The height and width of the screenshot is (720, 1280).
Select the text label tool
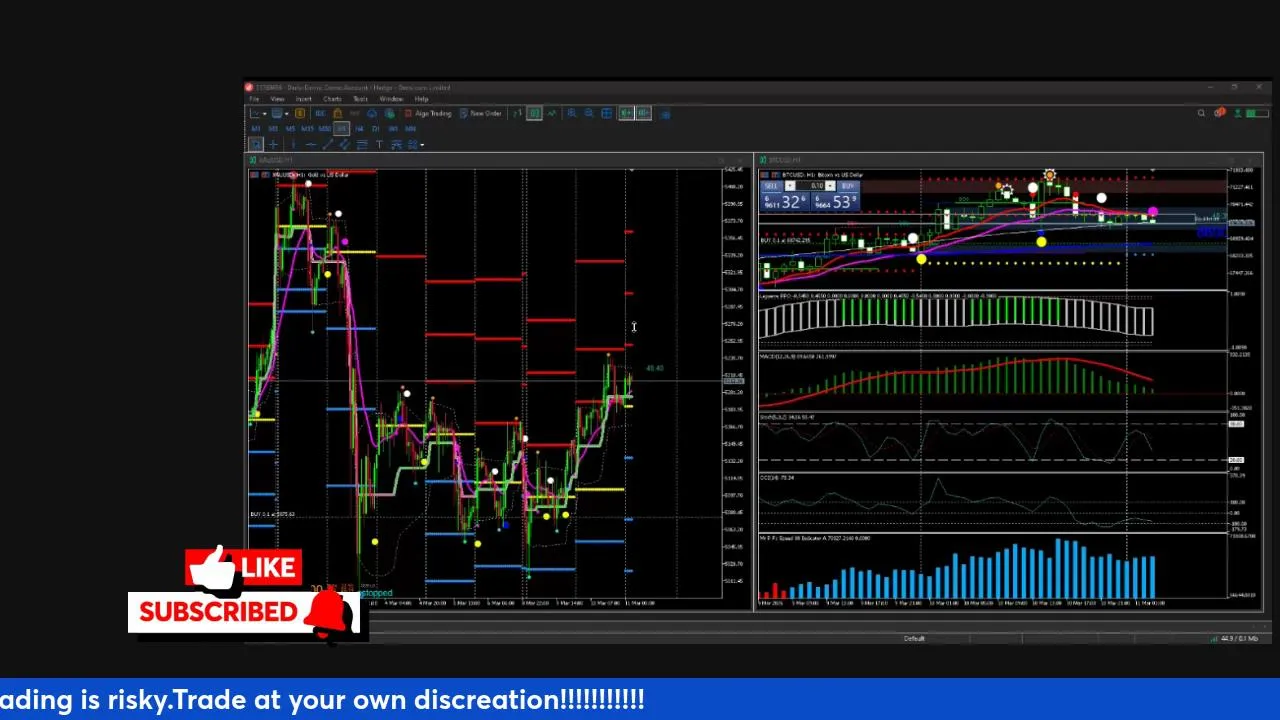[x=380, y=144]
